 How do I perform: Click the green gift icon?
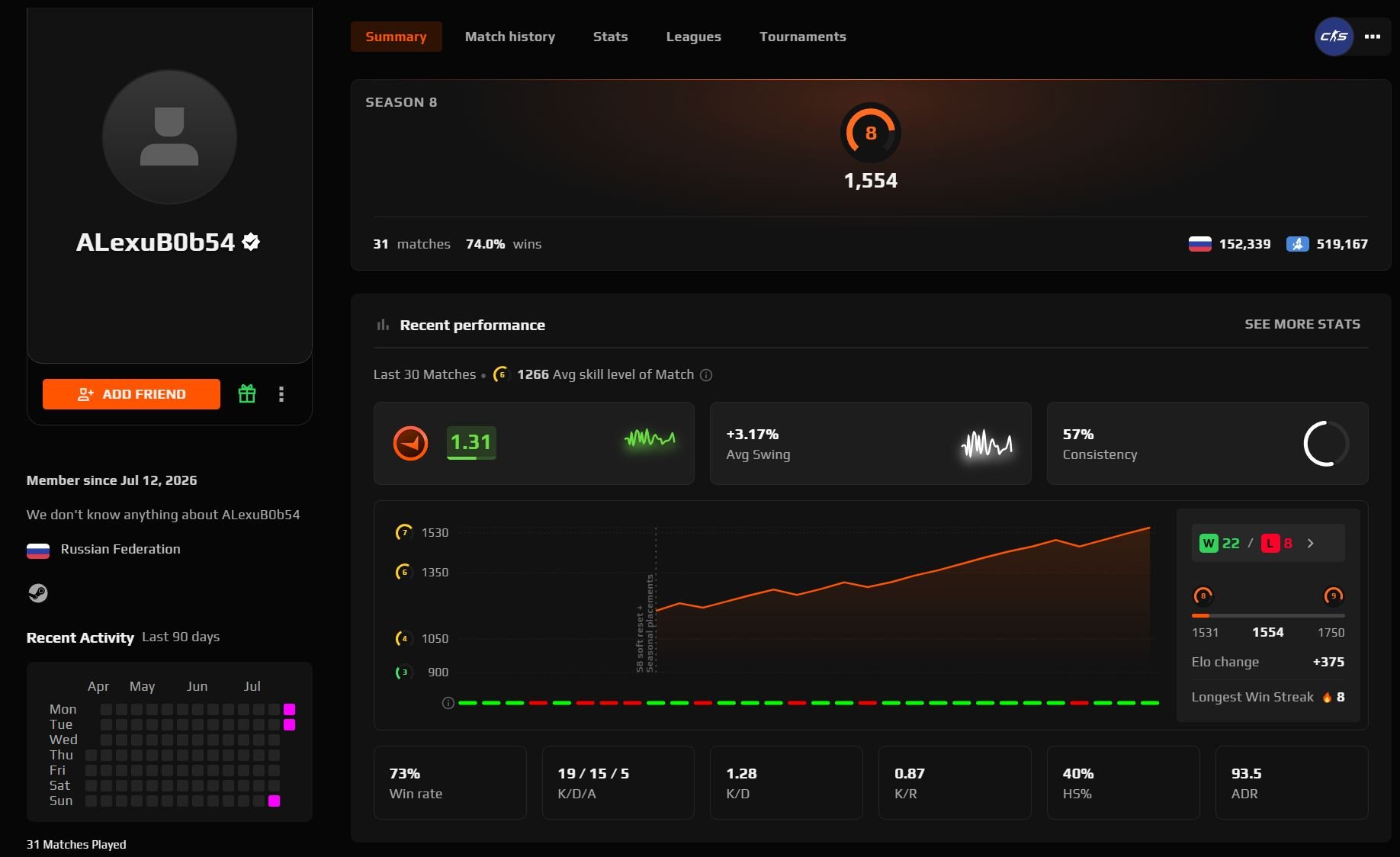[247, 394]
